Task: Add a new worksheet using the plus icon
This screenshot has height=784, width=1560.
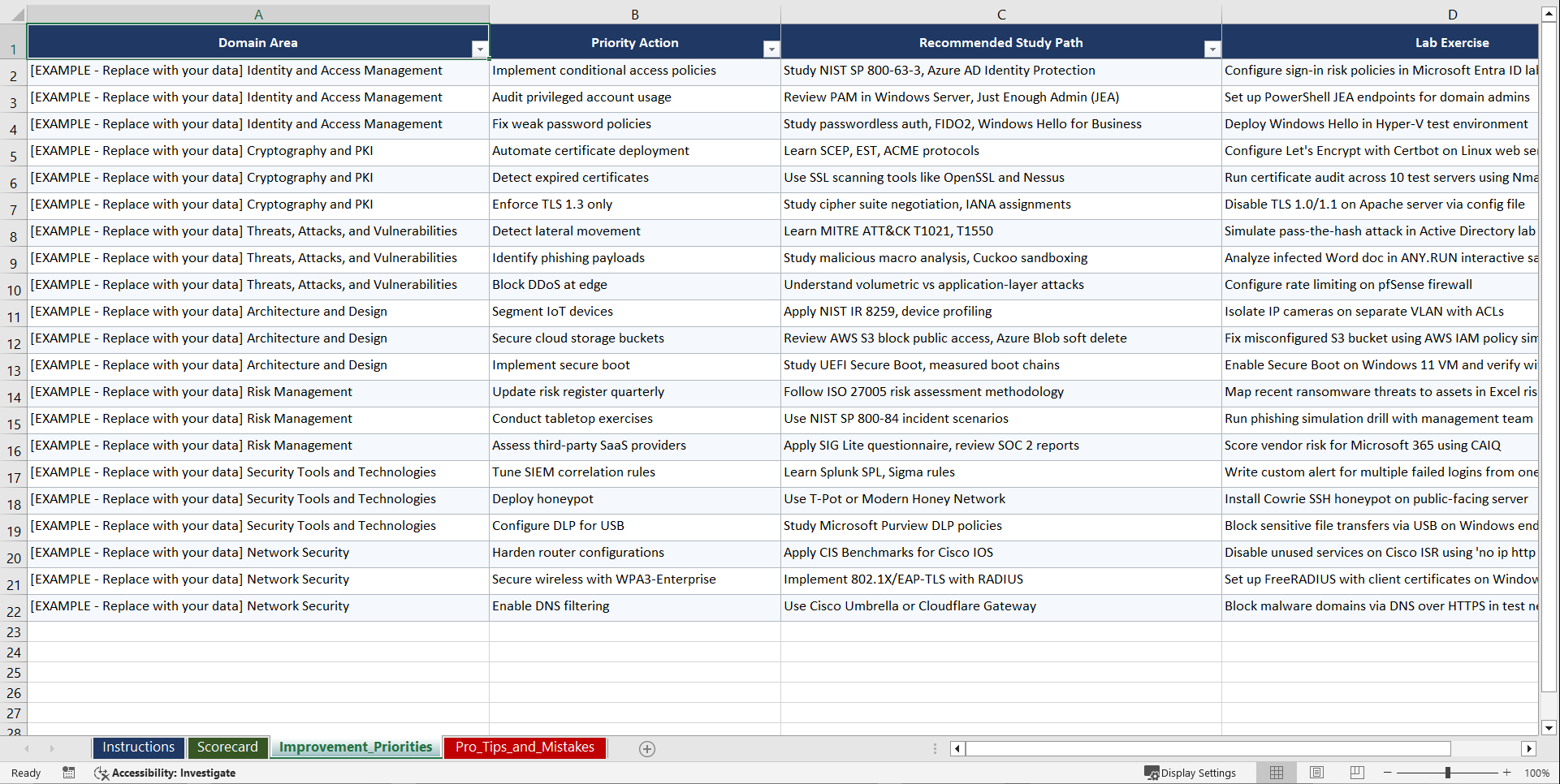Action: [647, 748]
